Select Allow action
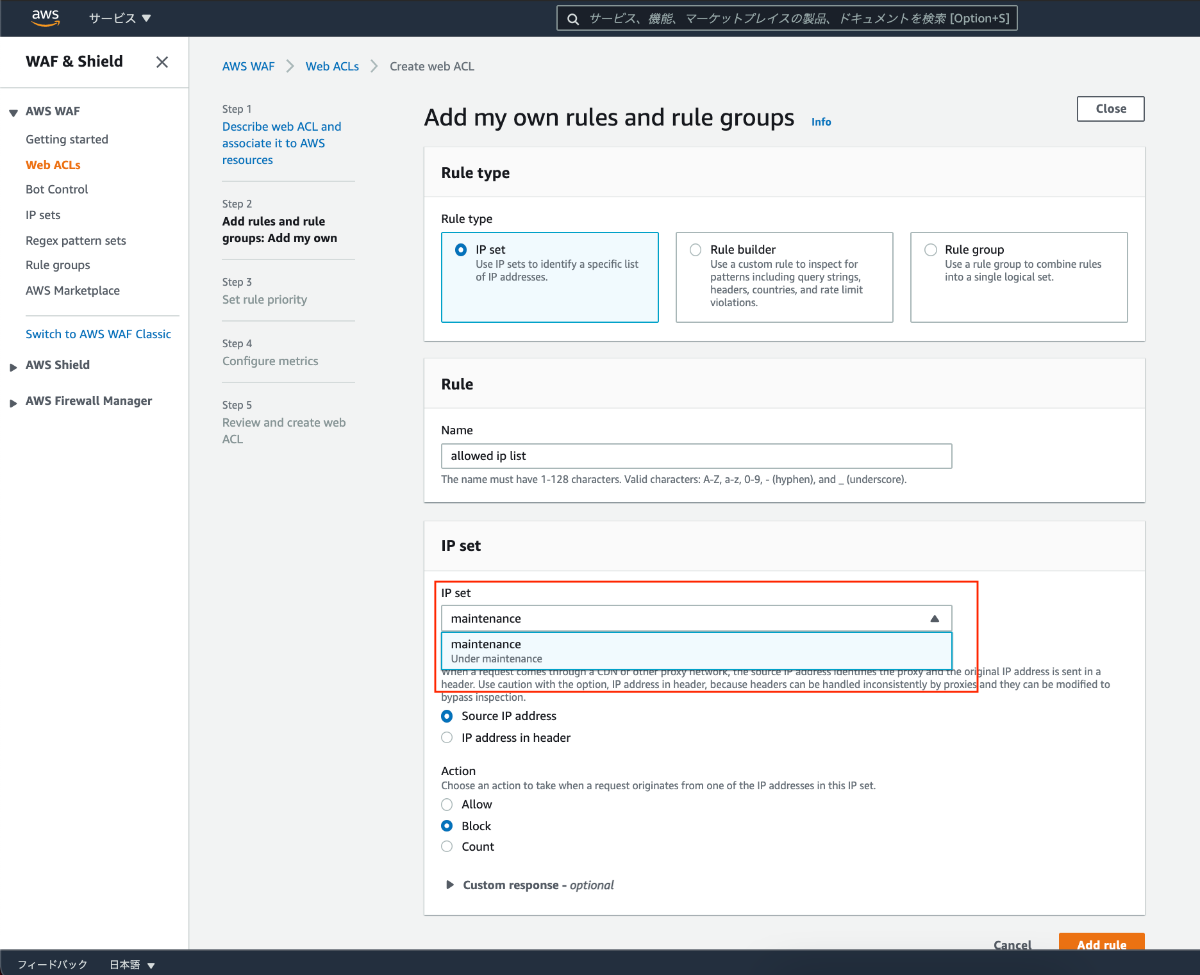 point(447,805)
